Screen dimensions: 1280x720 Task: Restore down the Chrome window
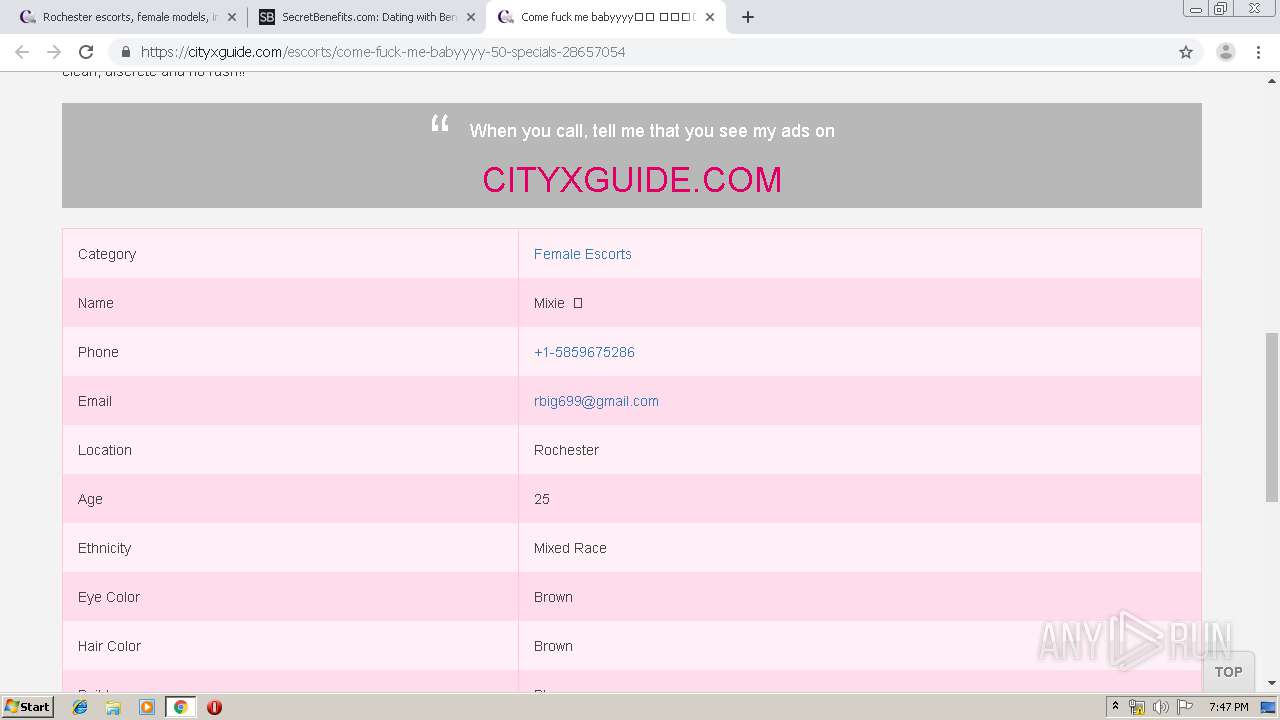coord(1221,9)
